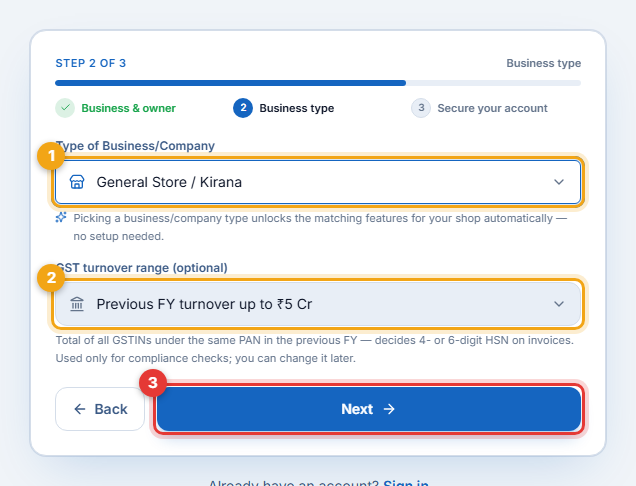The height and width of the screenshot is (486, 636).
Task: Click the GST turnover range (optional) label
Action: [142, 268]
